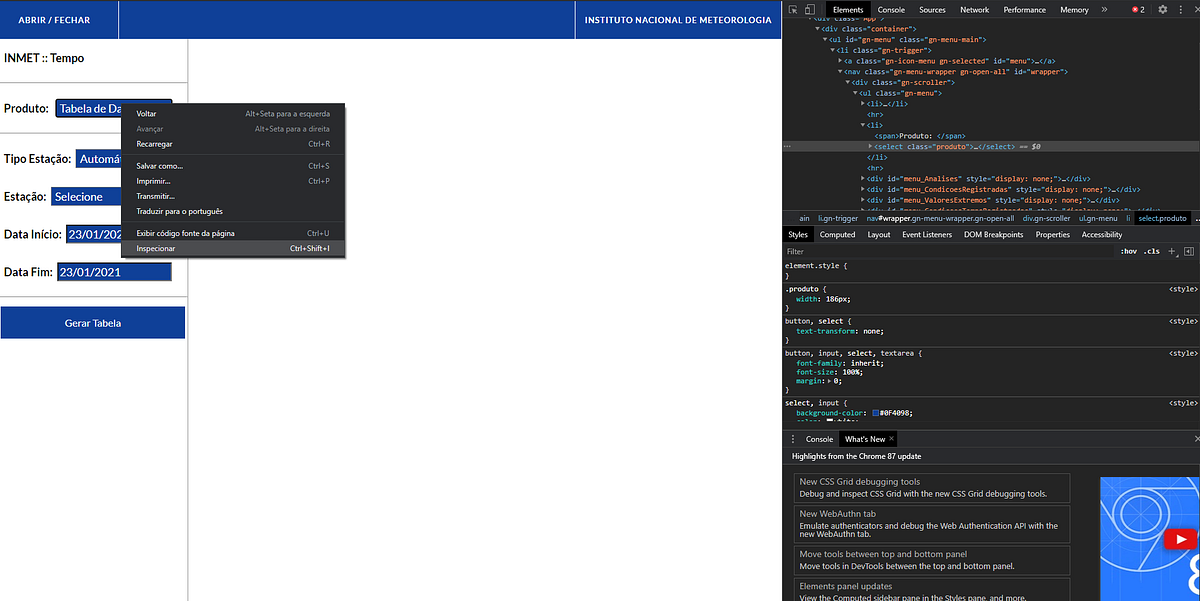Screen dimensions: 1200x601
Task: Select Inspecionar in the context menu
Action: pos(233,248)
